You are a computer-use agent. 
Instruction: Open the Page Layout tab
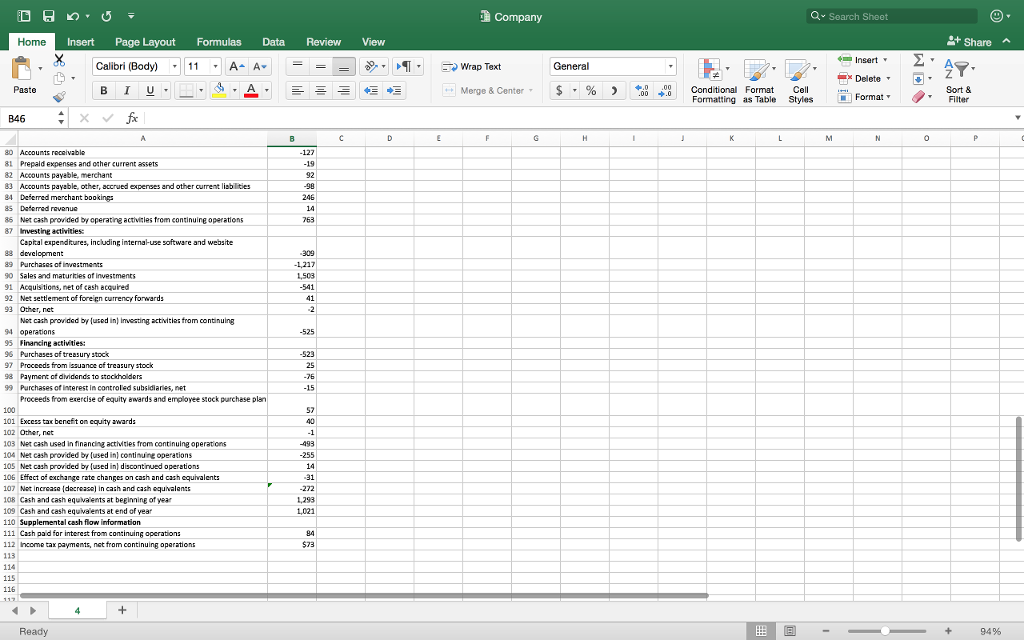click(145, 42)
